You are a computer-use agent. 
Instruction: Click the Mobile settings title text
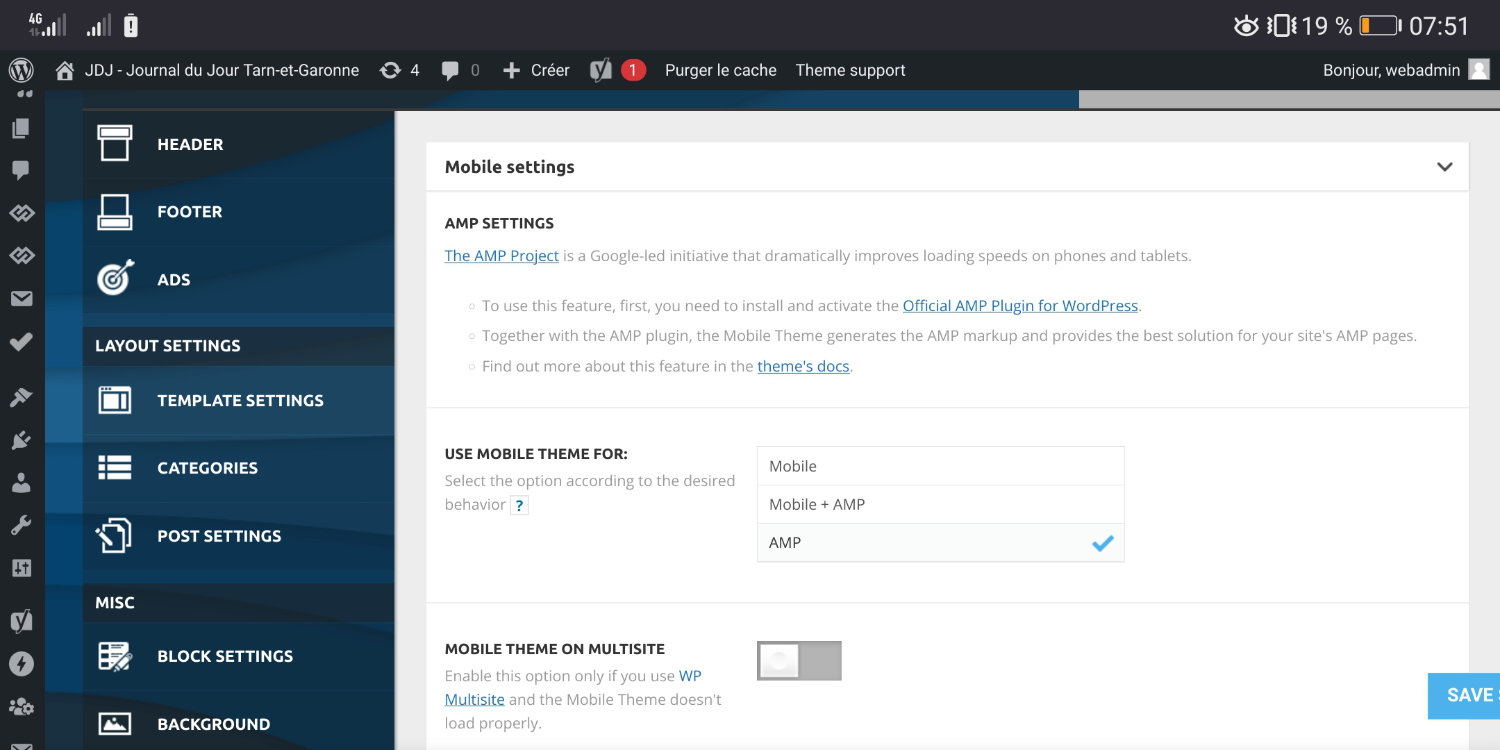(510, 167)
